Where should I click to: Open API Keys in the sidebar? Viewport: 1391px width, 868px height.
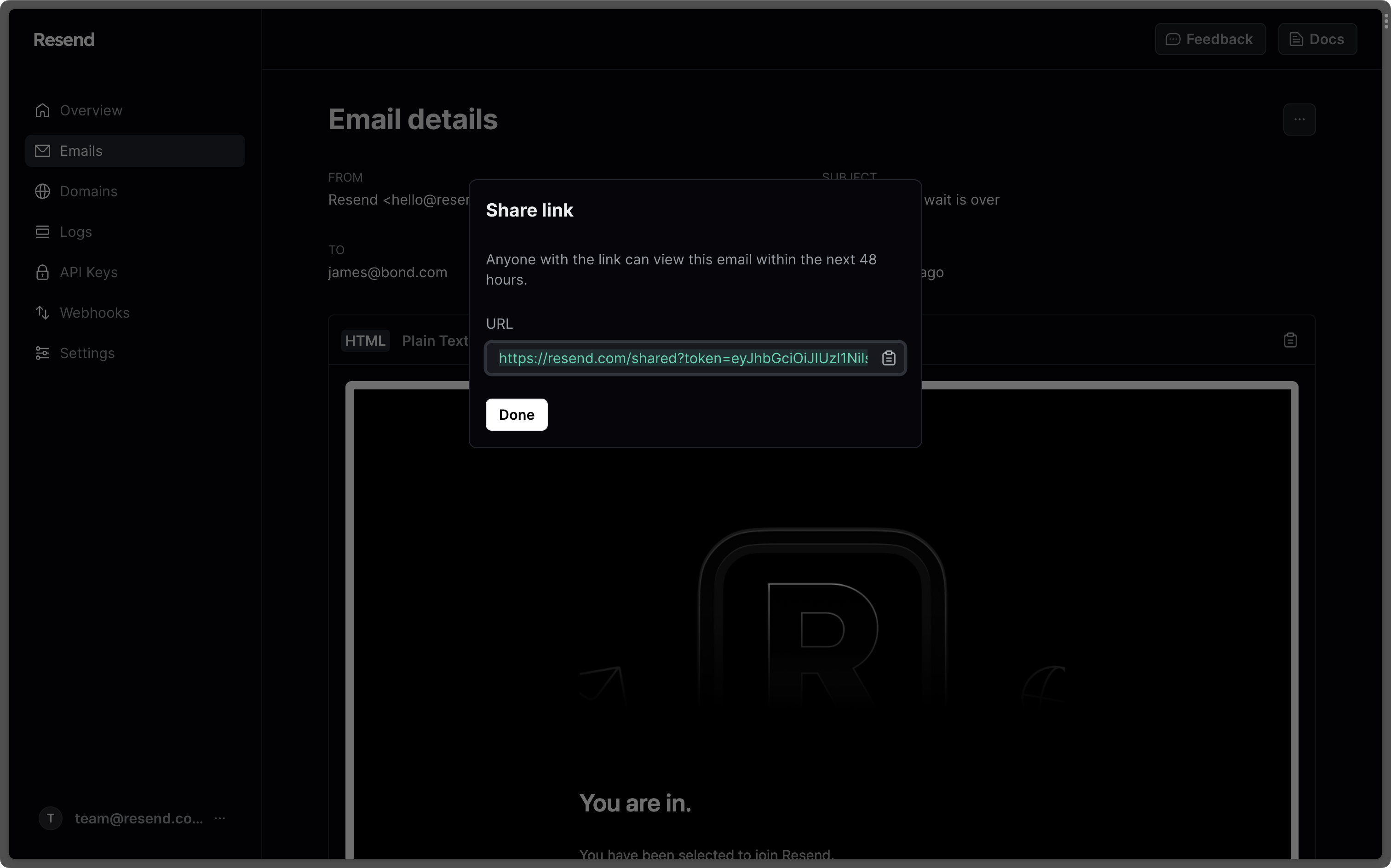pyautogui.click(x=135, y=272)
